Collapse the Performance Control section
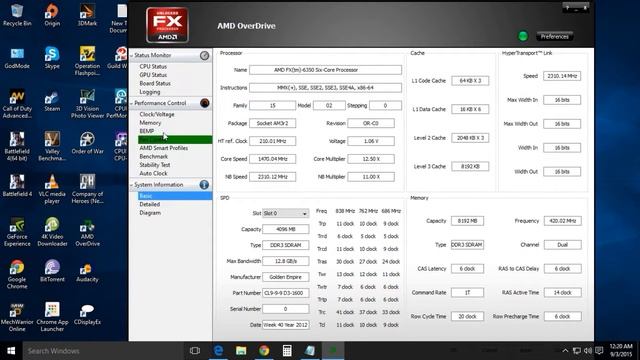640x360 pixels. (x=132, y=103)
